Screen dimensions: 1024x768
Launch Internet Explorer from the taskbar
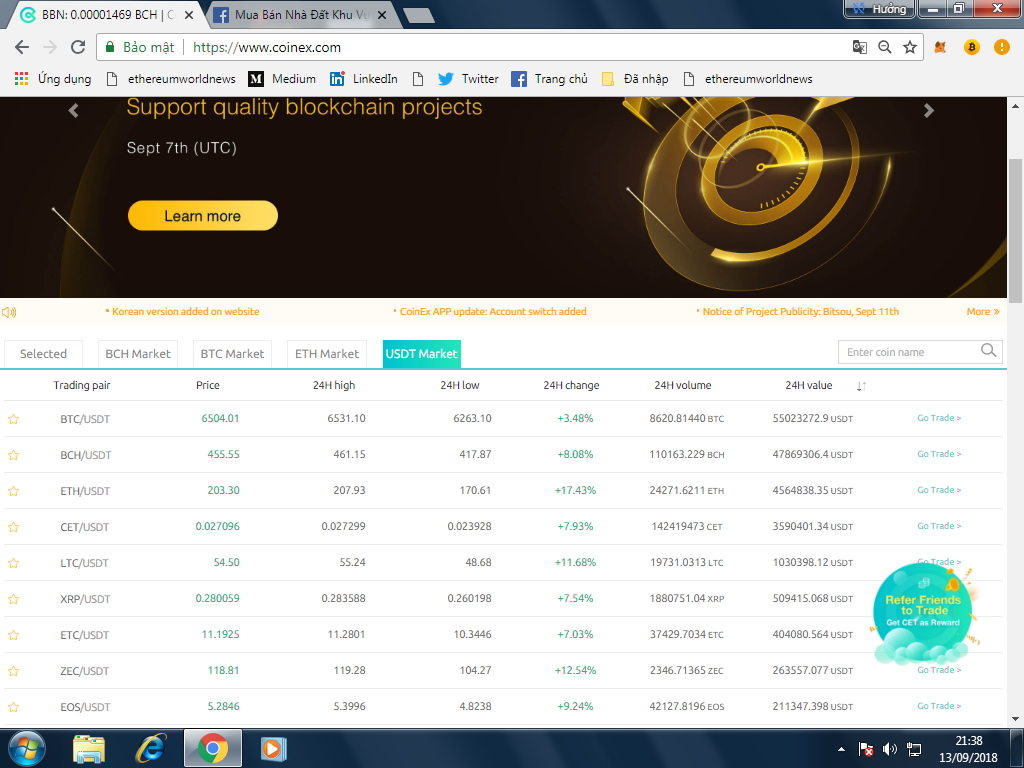[151, 748]
